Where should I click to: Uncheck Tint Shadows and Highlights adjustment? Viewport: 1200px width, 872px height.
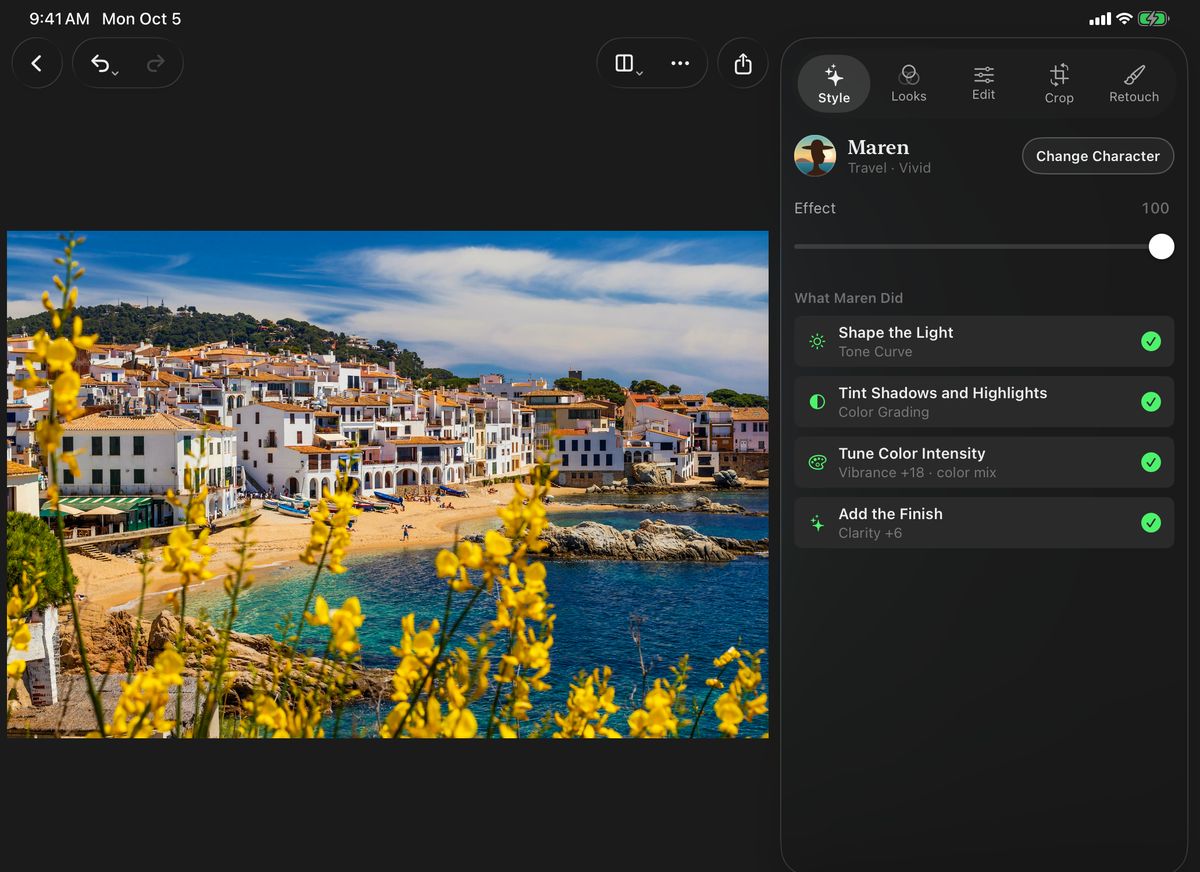1151,402
